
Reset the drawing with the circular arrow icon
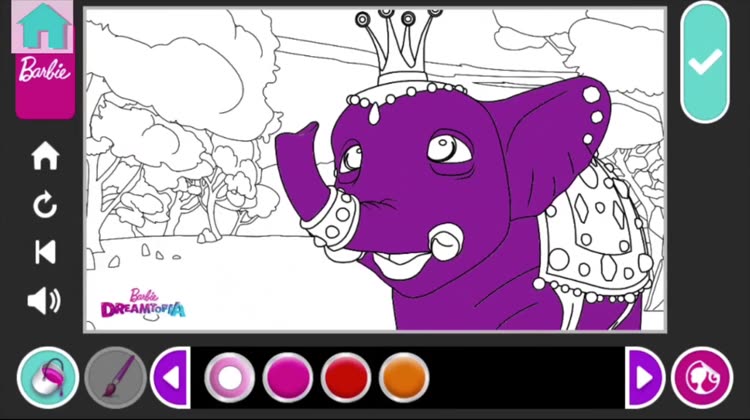[45, 205]
